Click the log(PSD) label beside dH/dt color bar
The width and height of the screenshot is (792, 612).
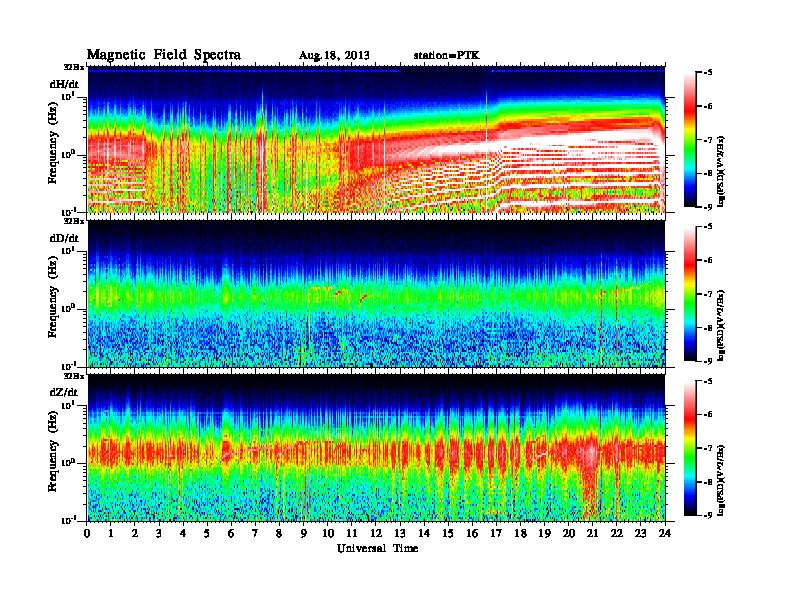(x=722, y=171)
